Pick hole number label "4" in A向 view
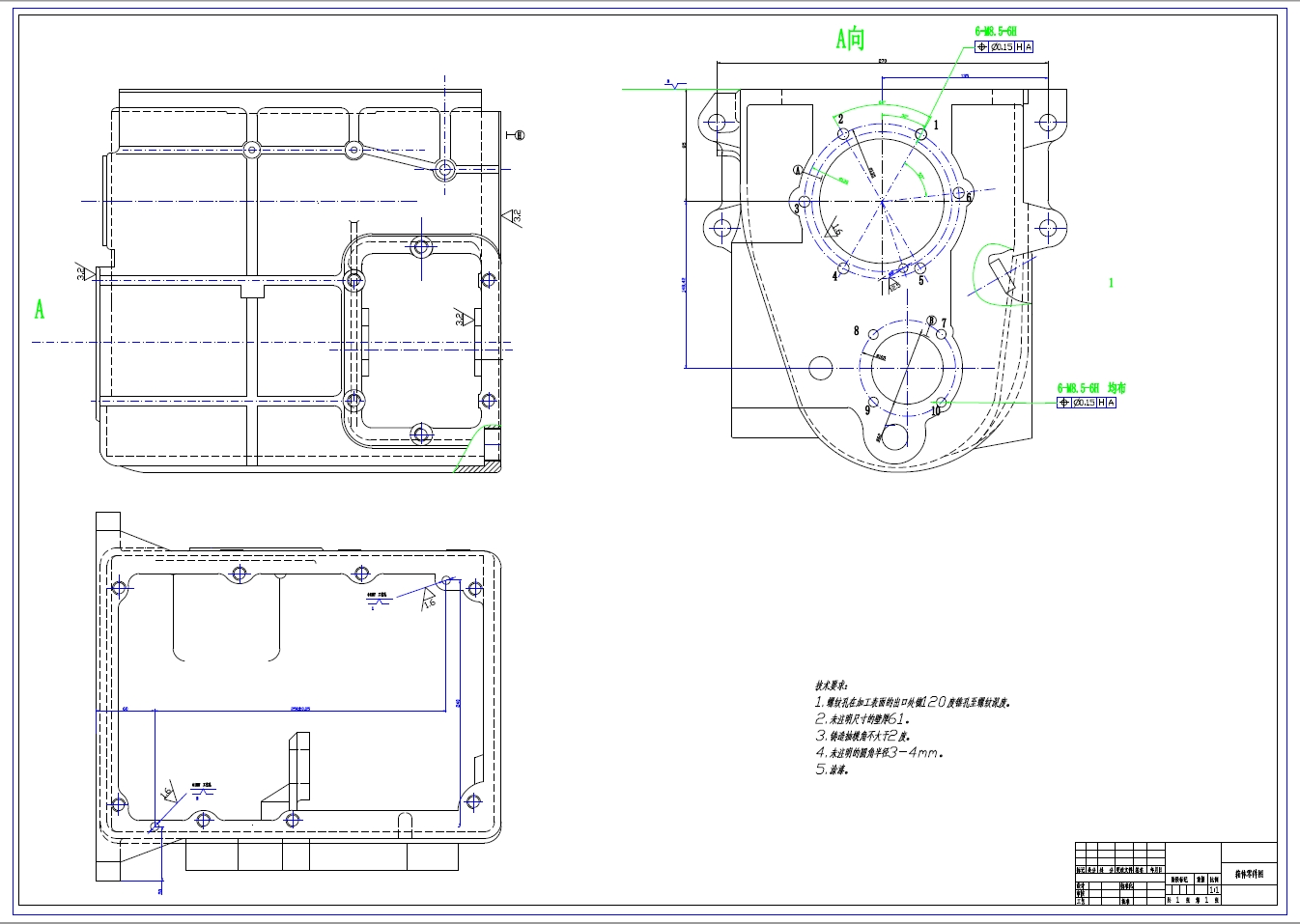 tap(835, 276)
